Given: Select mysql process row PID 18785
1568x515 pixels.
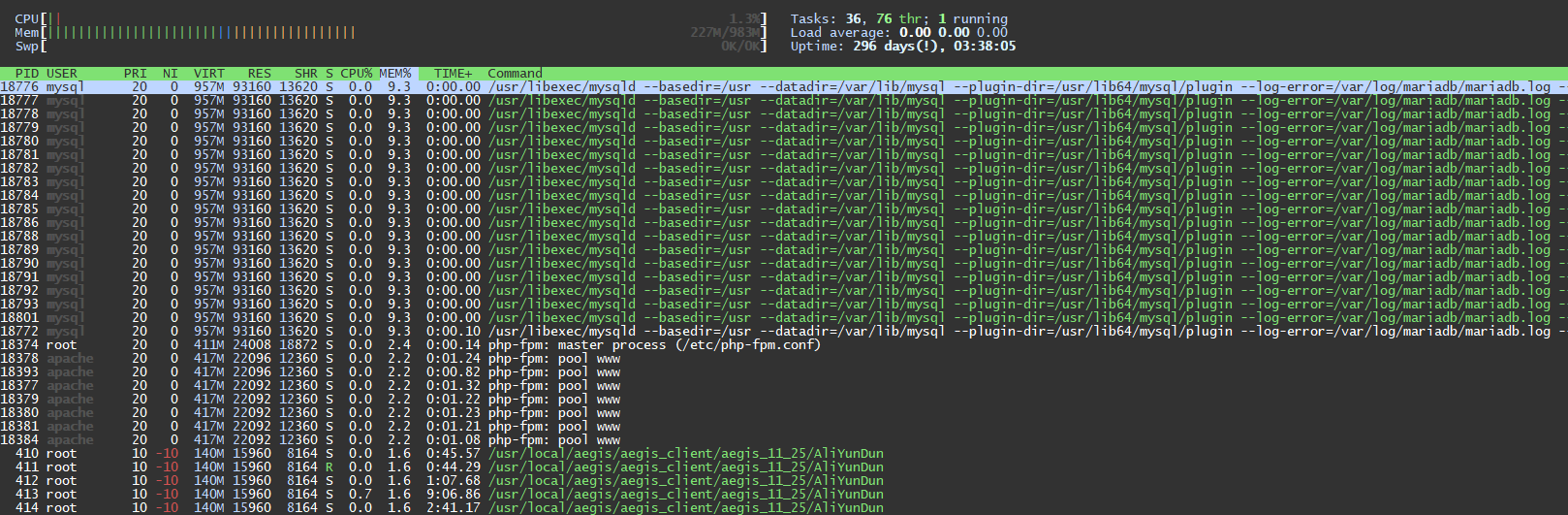Looking at the screenshot, I should [784, 209].
